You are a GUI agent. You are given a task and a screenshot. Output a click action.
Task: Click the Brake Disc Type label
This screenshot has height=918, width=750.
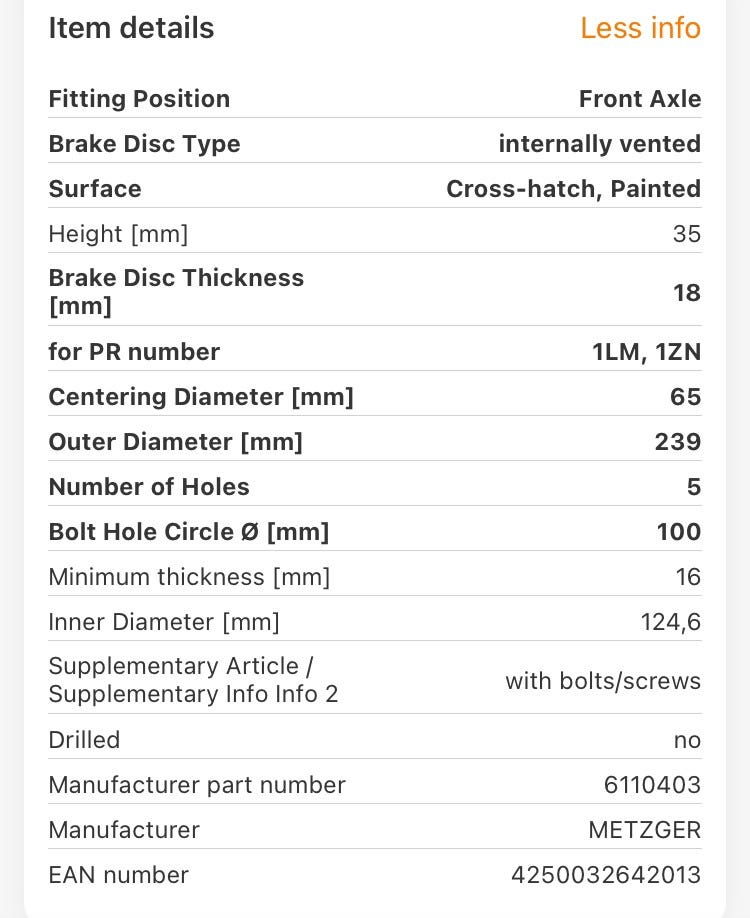pos(144,144)
